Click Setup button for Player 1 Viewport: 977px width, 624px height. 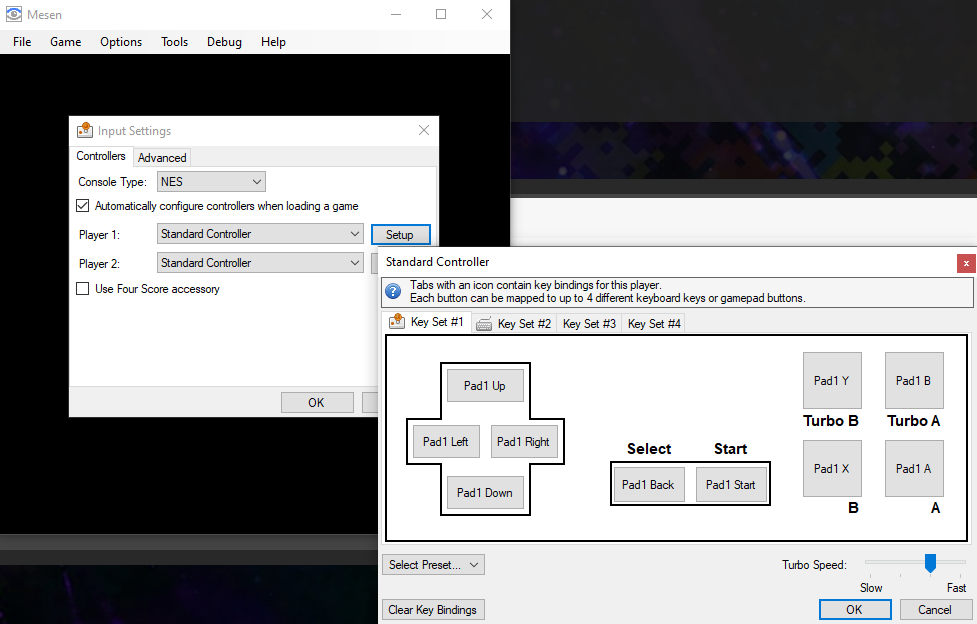point(400,234)
